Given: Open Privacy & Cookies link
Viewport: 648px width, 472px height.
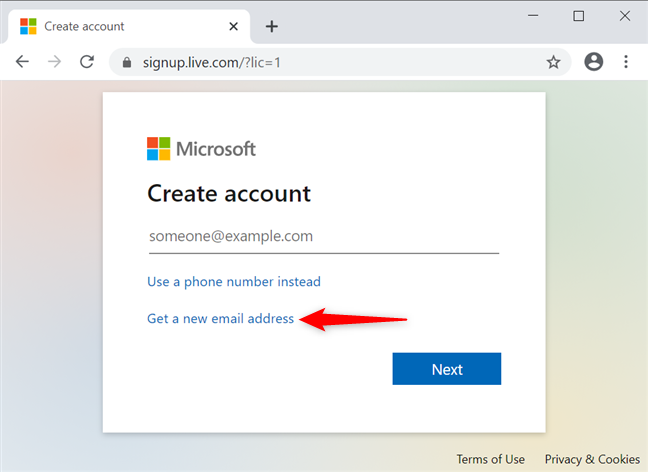Looking at the screenshot, I should [x=592, y=459].
